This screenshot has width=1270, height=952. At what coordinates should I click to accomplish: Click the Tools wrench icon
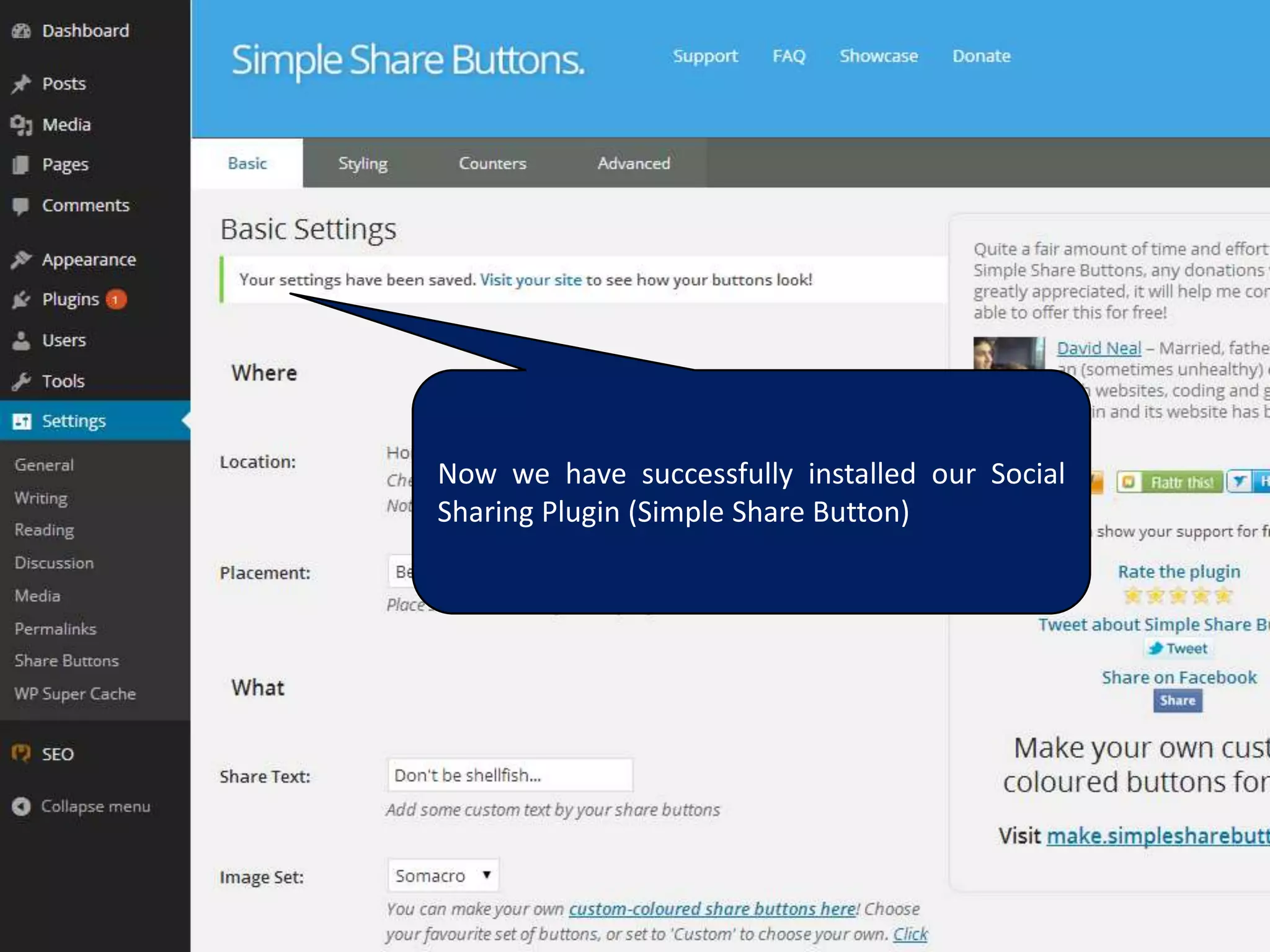click(21, 381)
